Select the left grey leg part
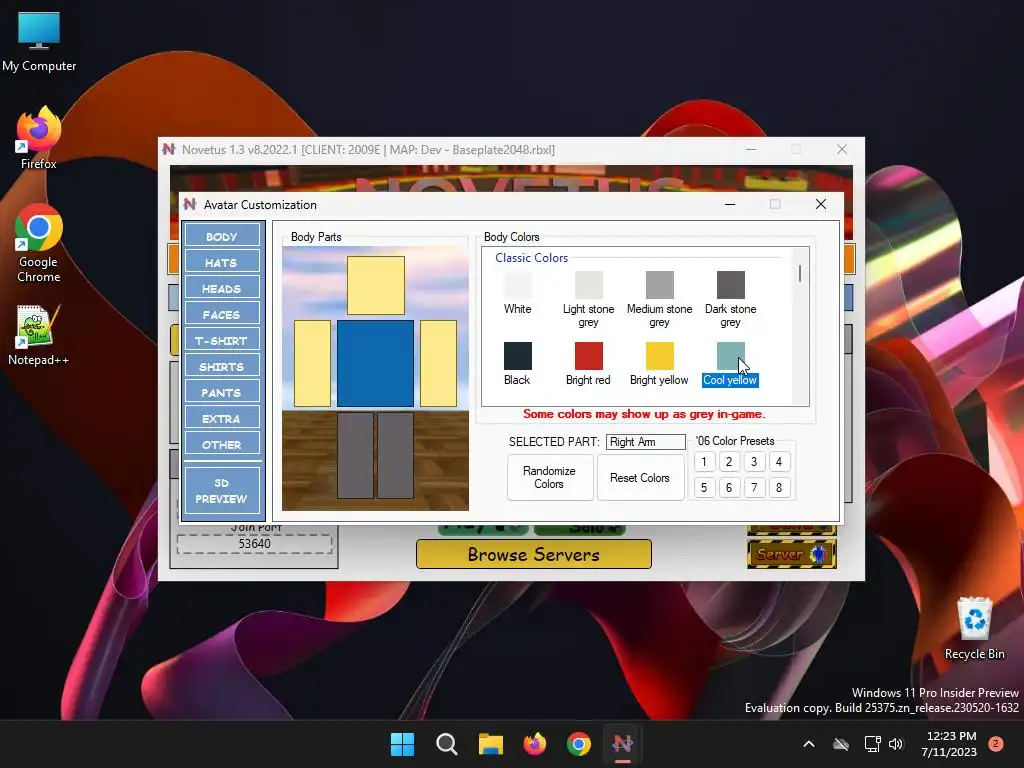 pyautogui.click(x=356, y=455)
